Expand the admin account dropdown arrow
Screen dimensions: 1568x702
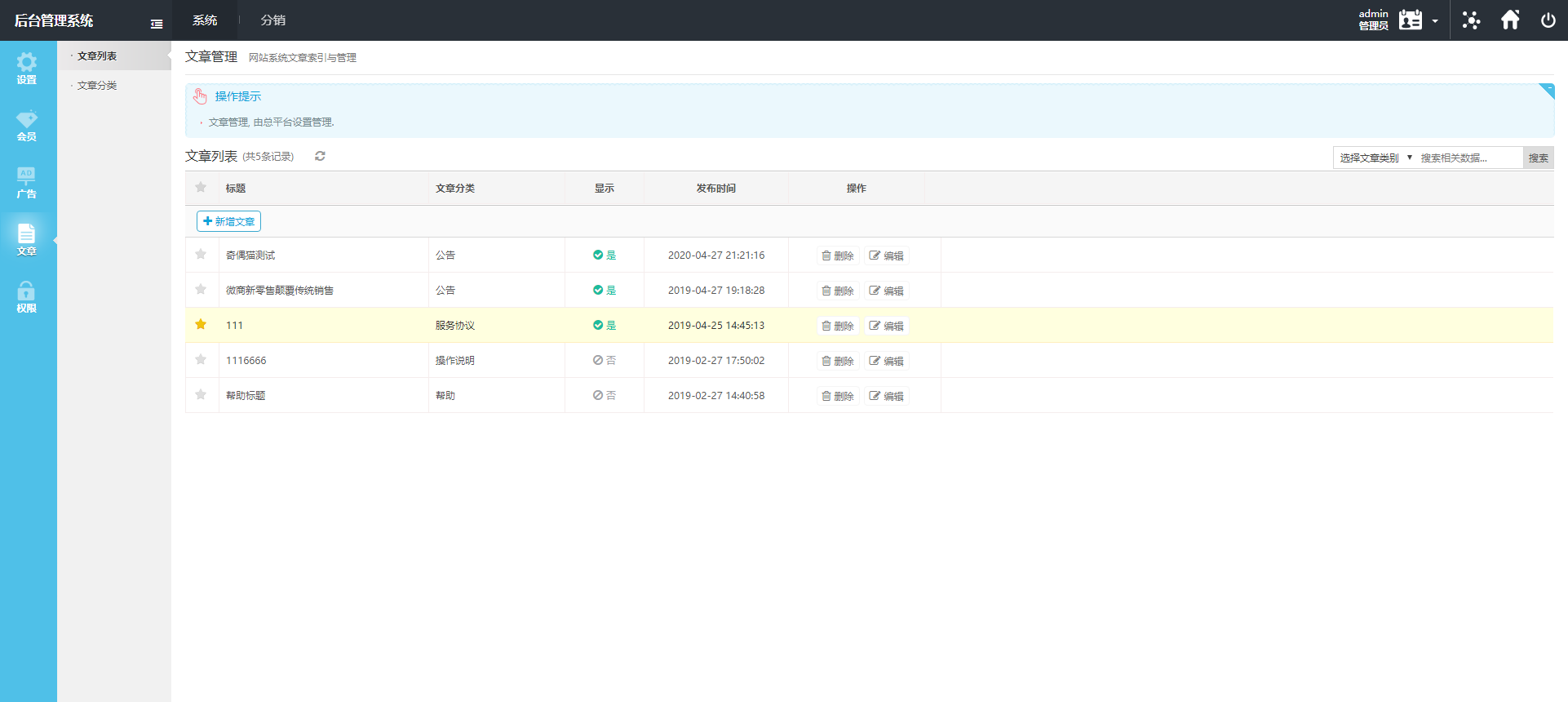(x=1435, y=21)
